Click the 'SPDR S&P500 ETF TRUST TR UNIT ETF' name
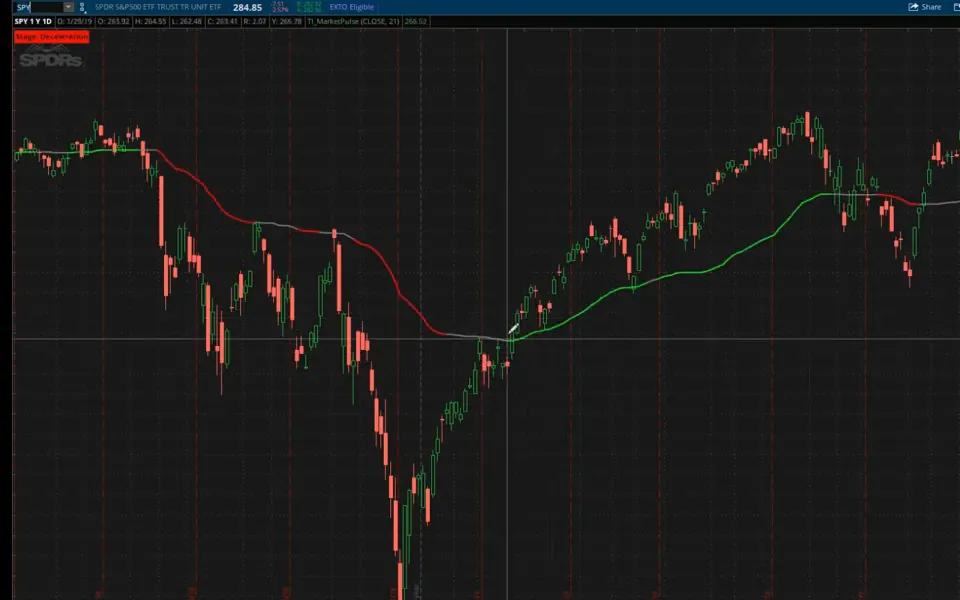 pos(158,7)
